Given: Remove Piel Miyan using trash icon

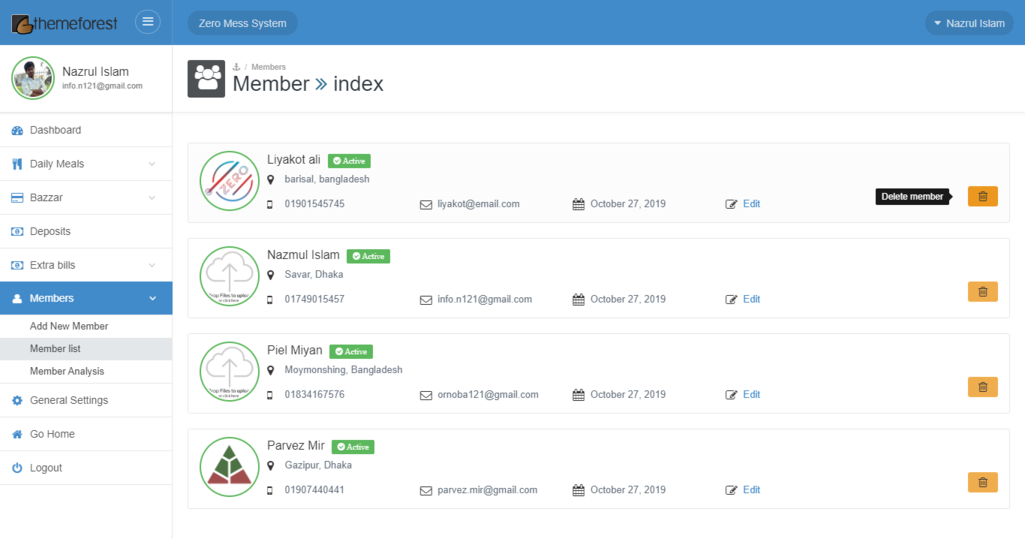Looking at the screenshot, I should coord(982,386).
